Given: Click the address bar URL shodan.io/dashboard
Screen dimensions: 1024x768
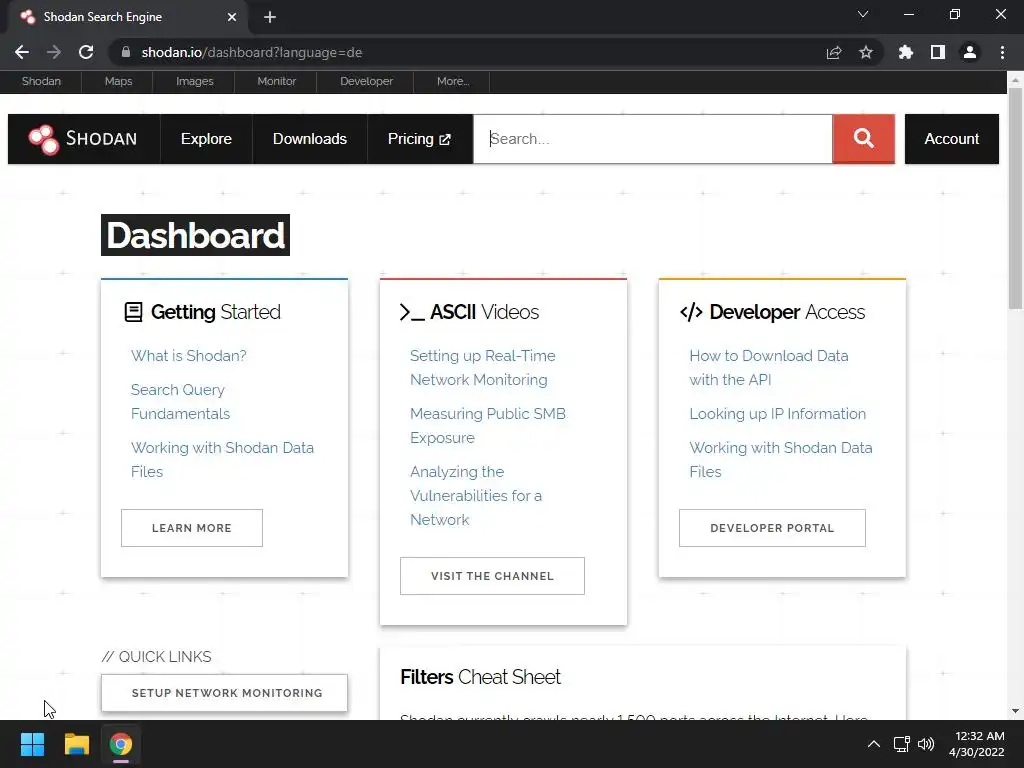Looking at the screenshot, I should coord(252,52).
